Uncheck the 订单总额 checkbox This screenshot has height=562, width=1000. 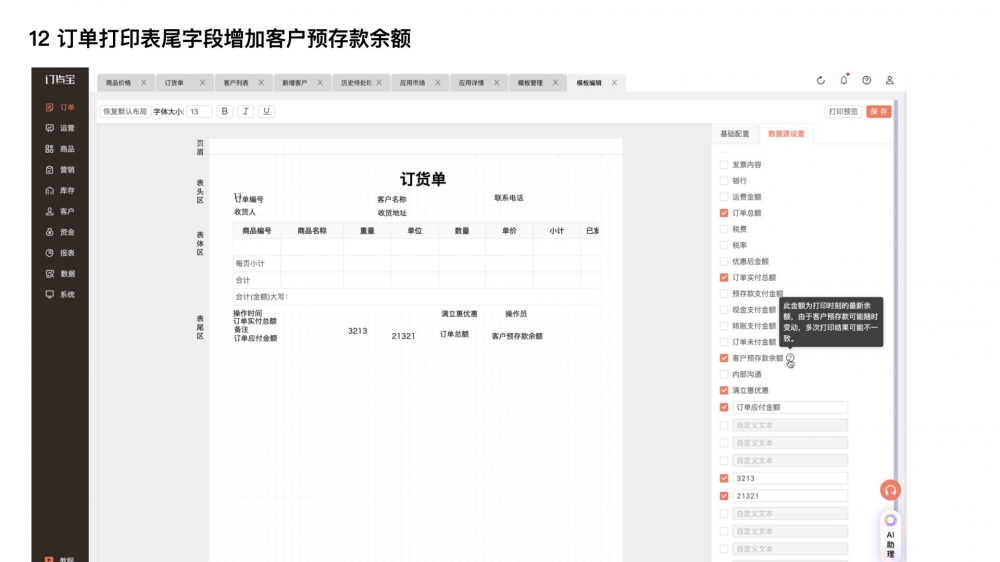[x=724, y=213]
